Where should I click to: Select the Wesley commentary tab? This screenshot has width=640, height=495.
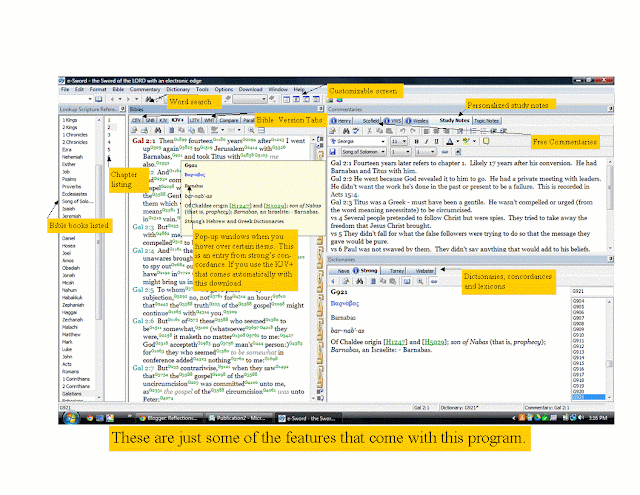pyautogui.click(x=417, y=121)
